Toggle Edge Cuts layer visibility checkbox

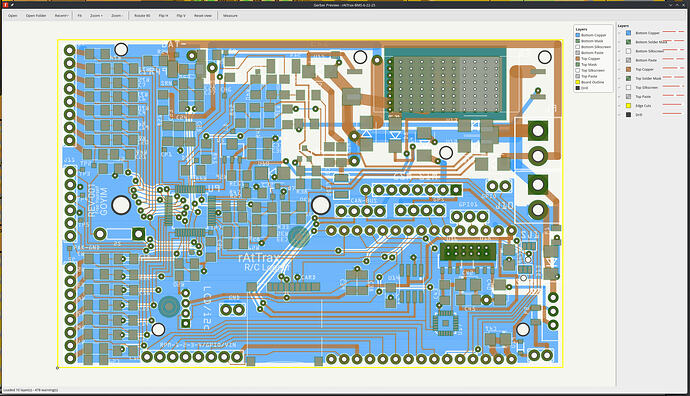(620, 106)
